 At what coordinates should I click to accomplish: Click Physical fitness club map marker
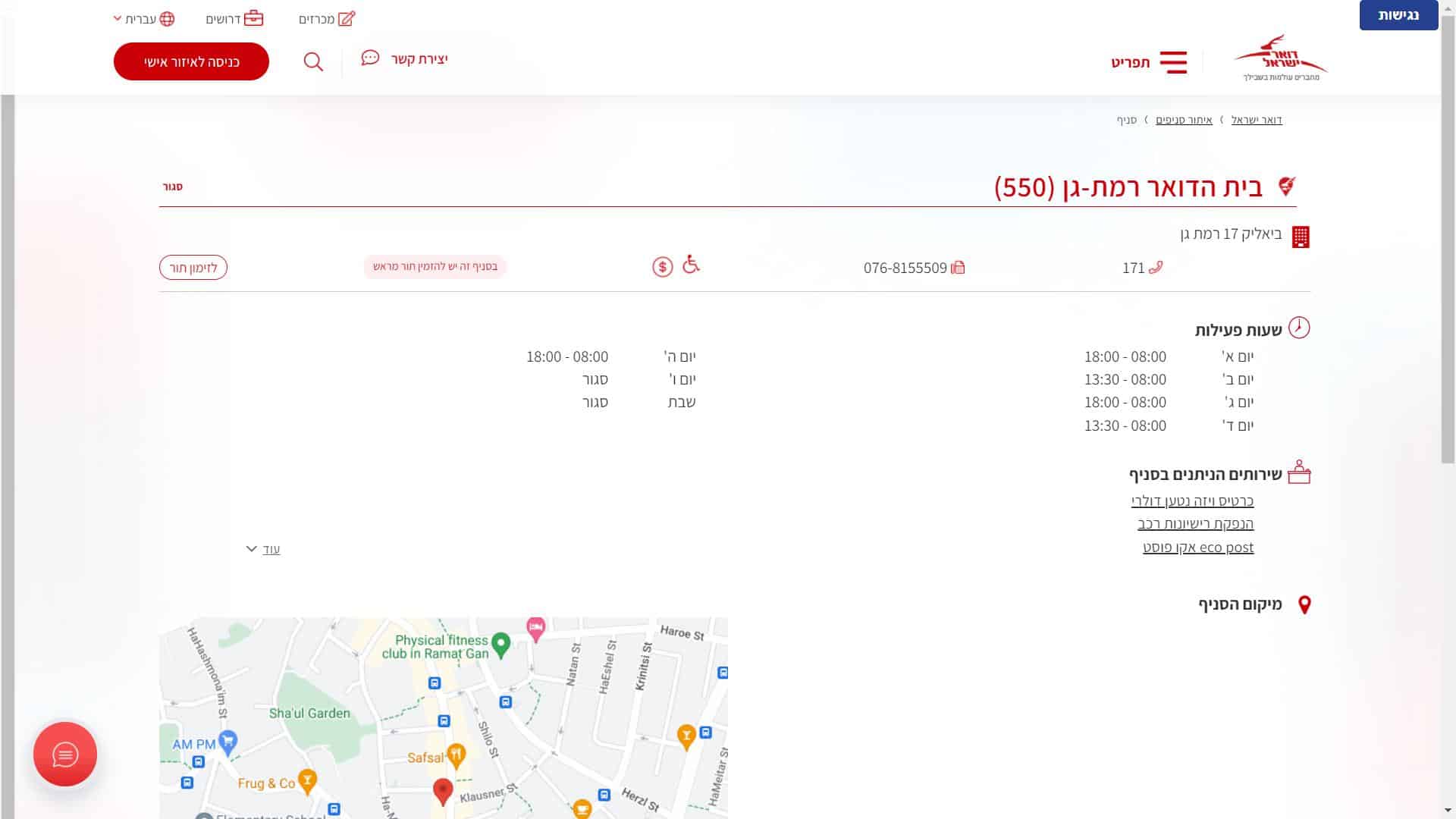(500, 644)
